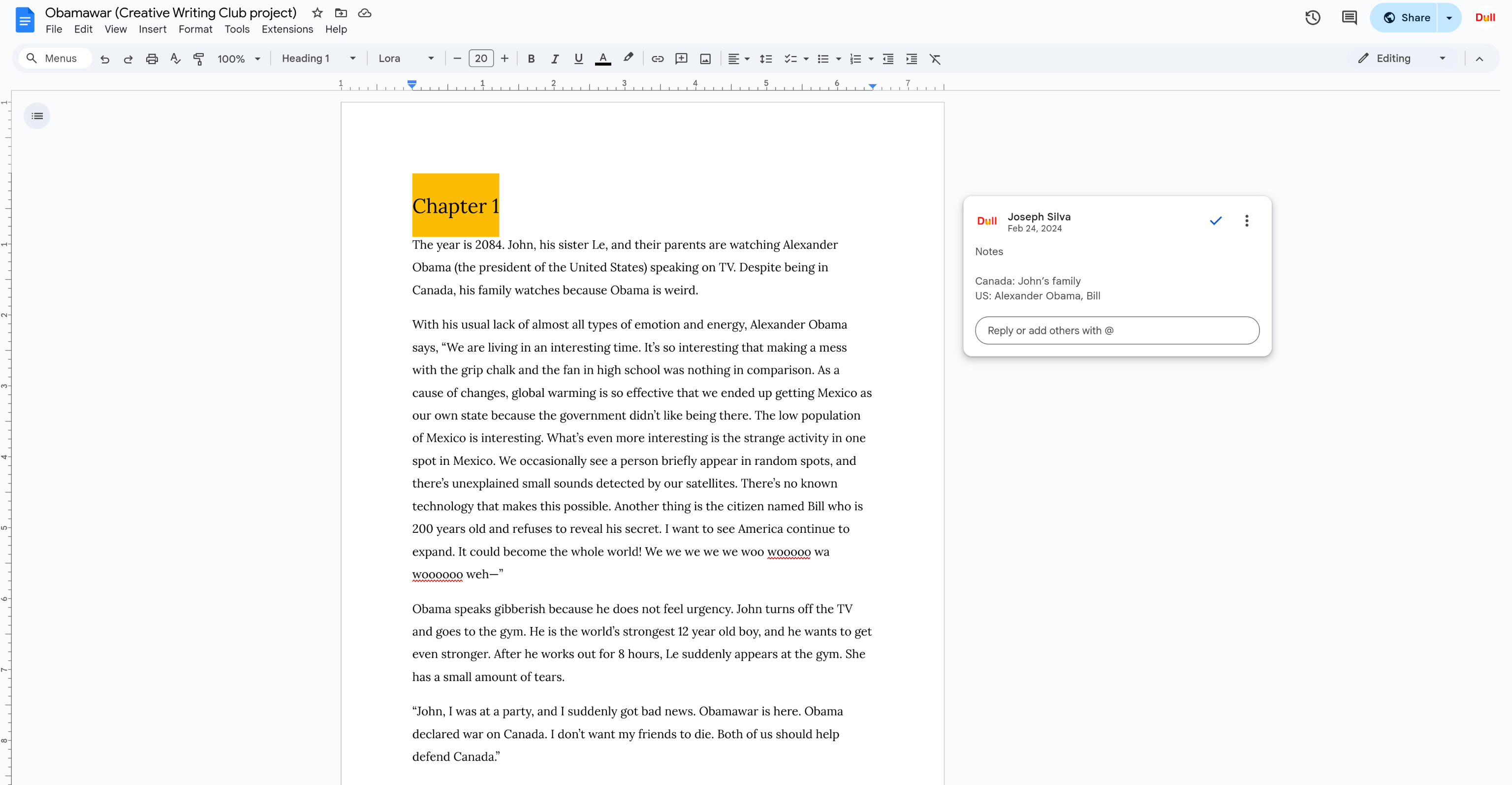The width and height of the screenshot is (1512, 785).
Task: Insert a checklist
Action: [x=790, y=59]
